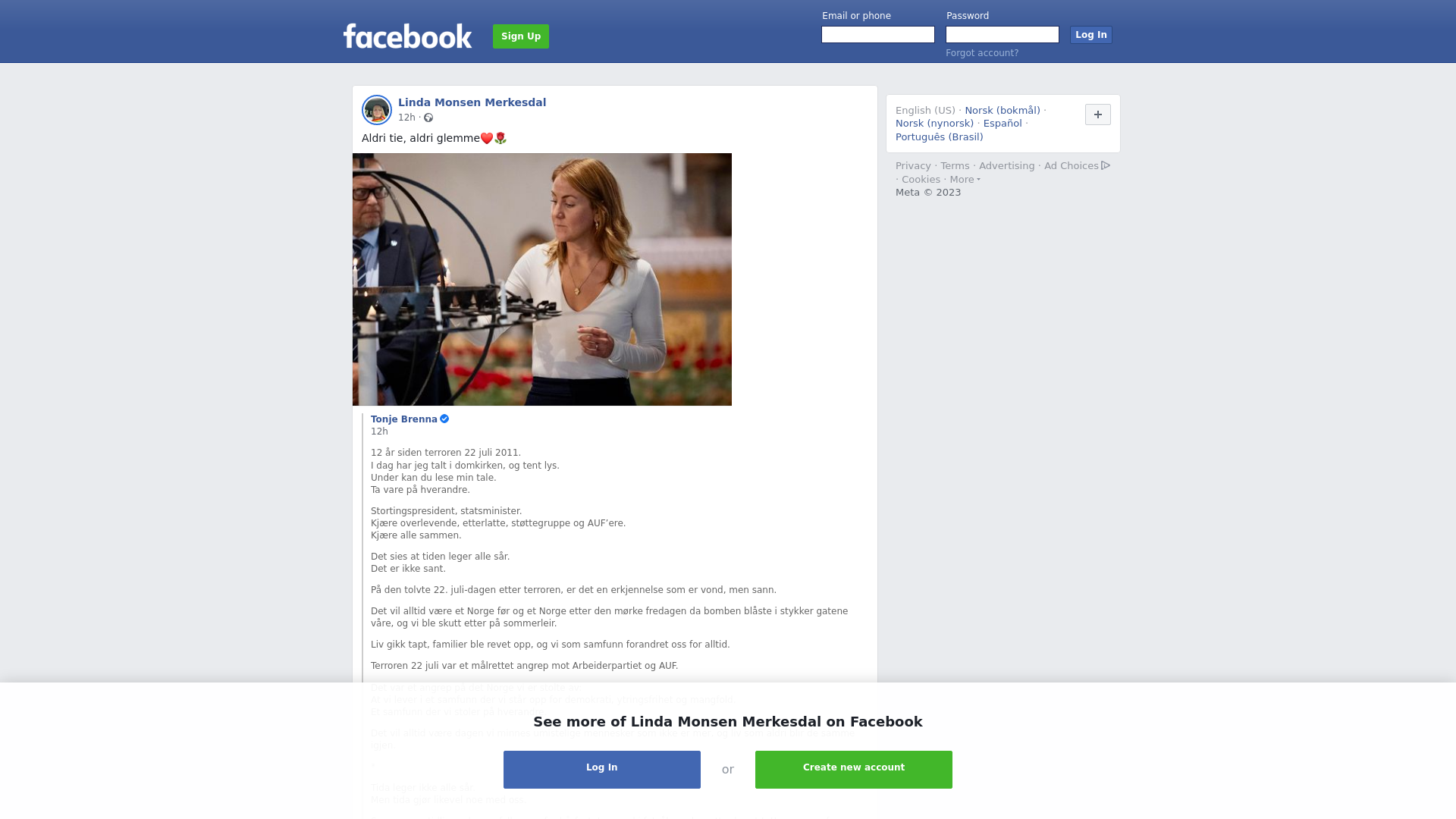Click the Facebook logo in header
Image resolution: width=1456 pixels, height=819 pixels.
point(407,36)
